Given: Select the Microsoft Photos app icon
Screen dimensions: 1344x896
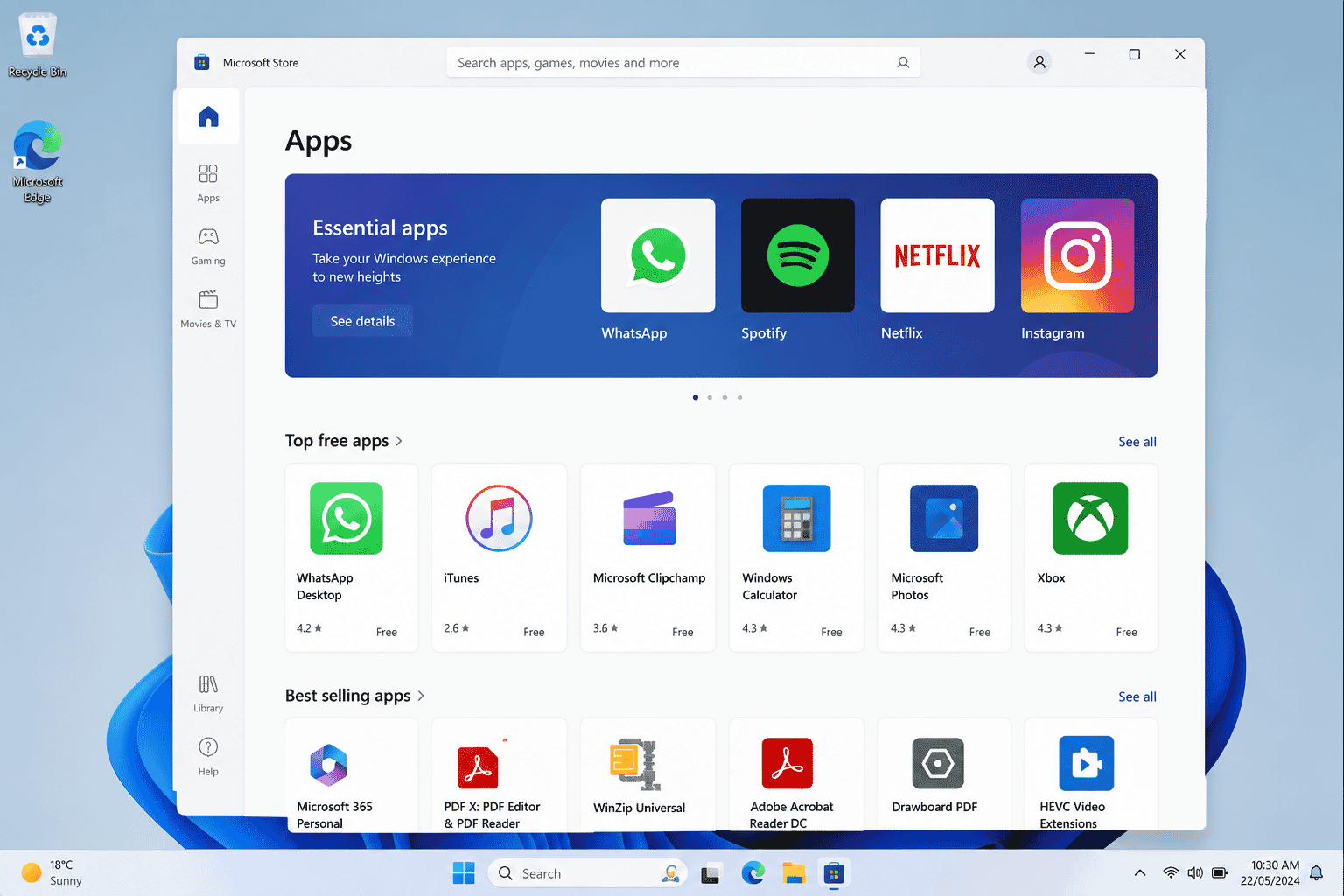Looking at the screenshot, I should point(944,518).
